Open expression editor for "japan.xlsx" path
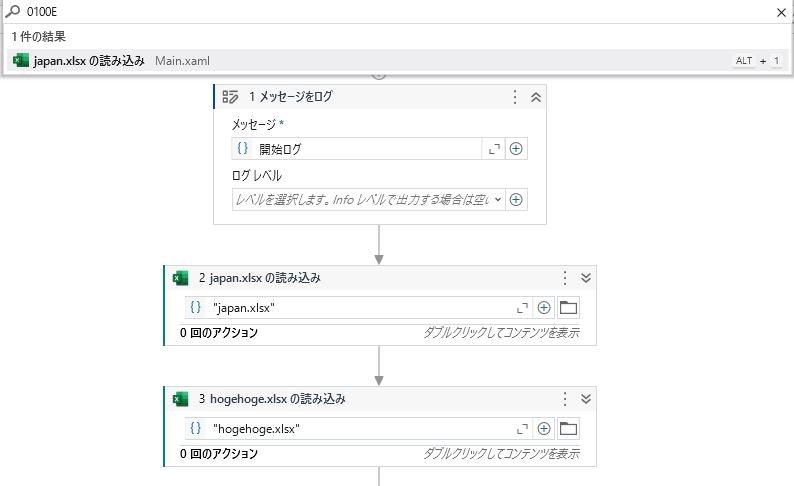 pos(522,308)
